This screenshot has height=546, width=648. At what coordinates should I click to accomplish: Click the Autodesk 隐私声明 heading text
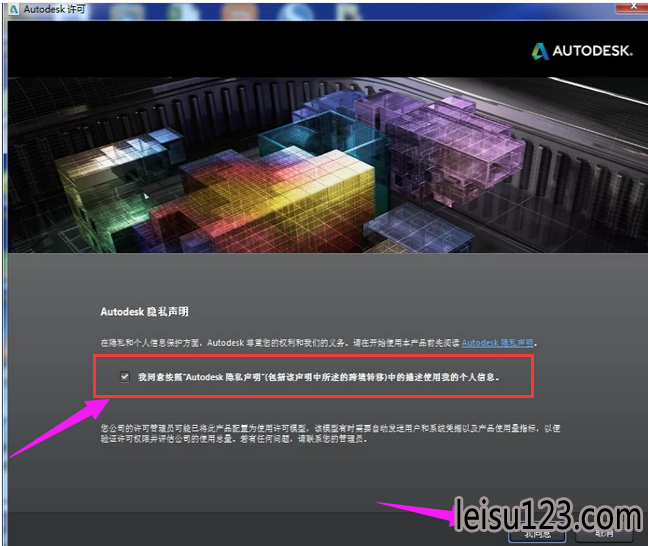[144, 312]
